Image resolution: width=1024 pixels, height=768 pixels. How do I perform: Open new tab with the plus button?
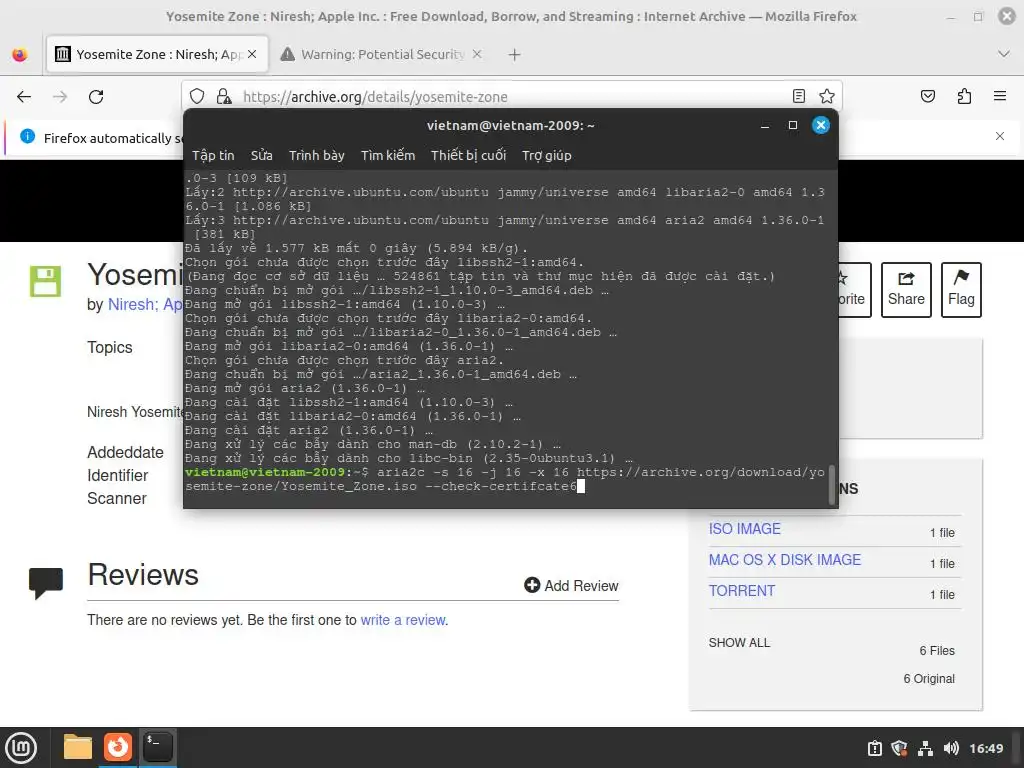point(515,55)
